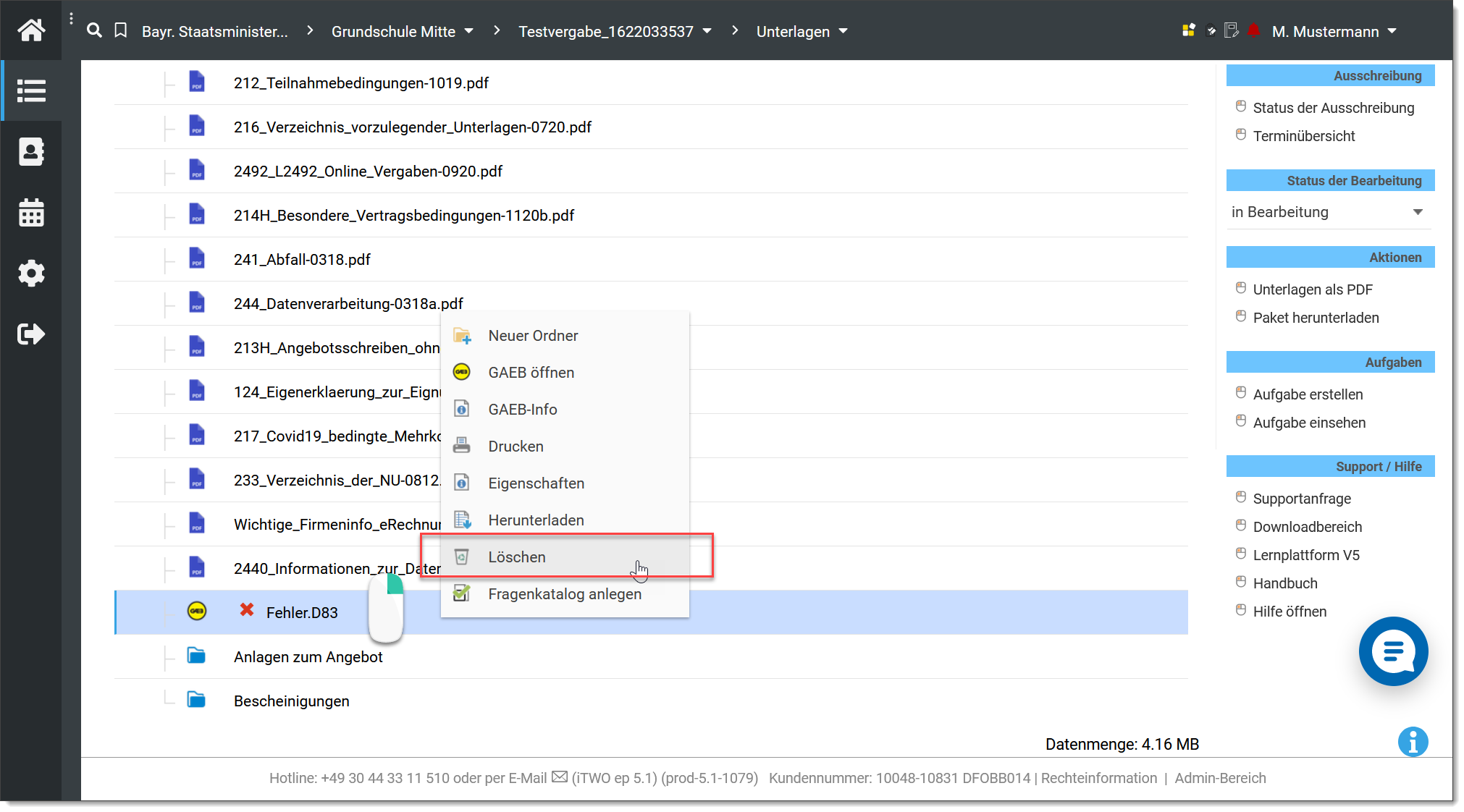Click the logout arrow sidebar icon
1464x812 pixels.
click(31, 334)
